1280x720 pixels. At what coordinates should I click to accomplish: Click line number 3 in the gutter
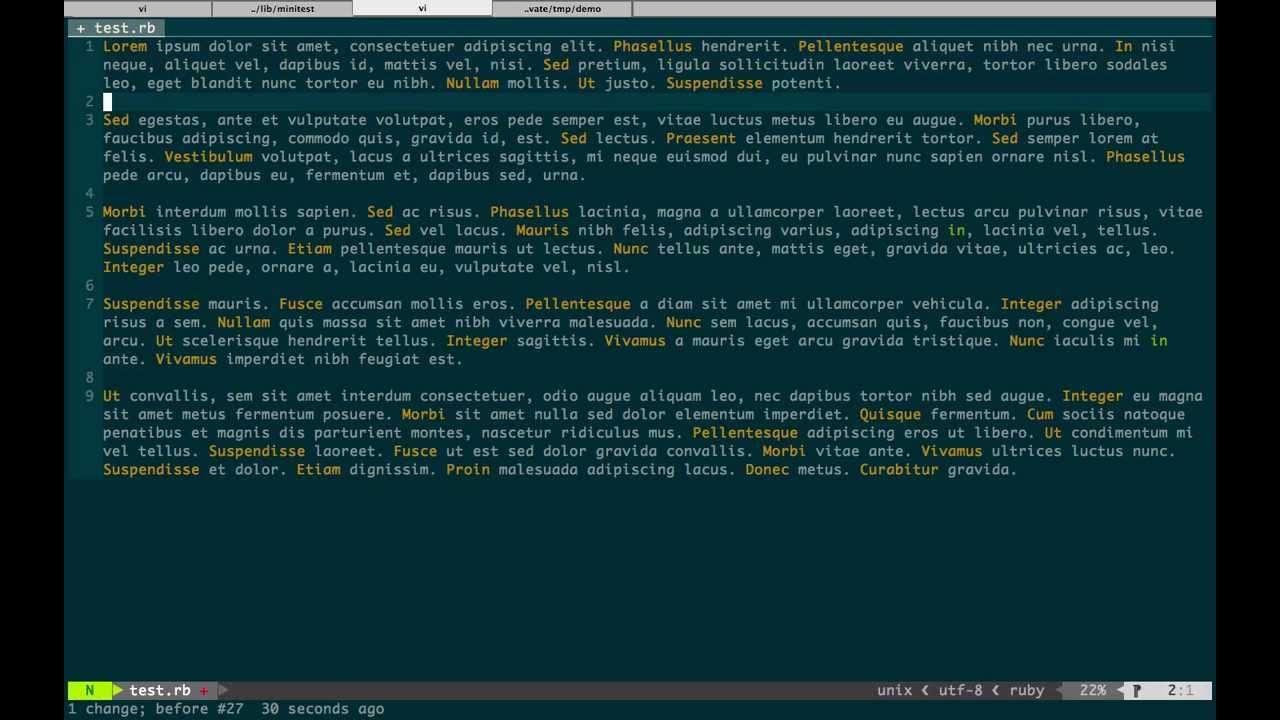pyautogui.click(x=90, y=120)
